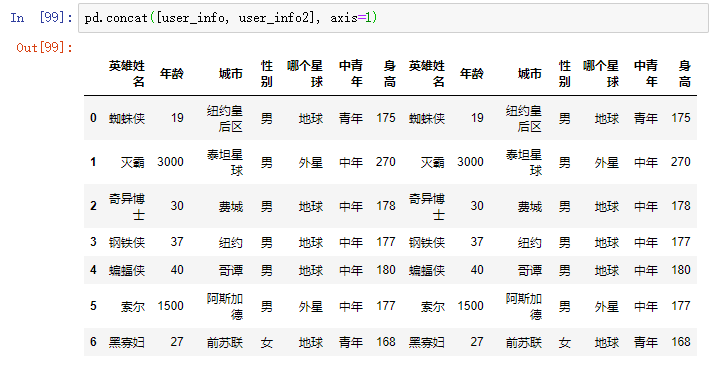Click the right 前苏联 city cell
This screenshot has width=722, height=365.
524,342
